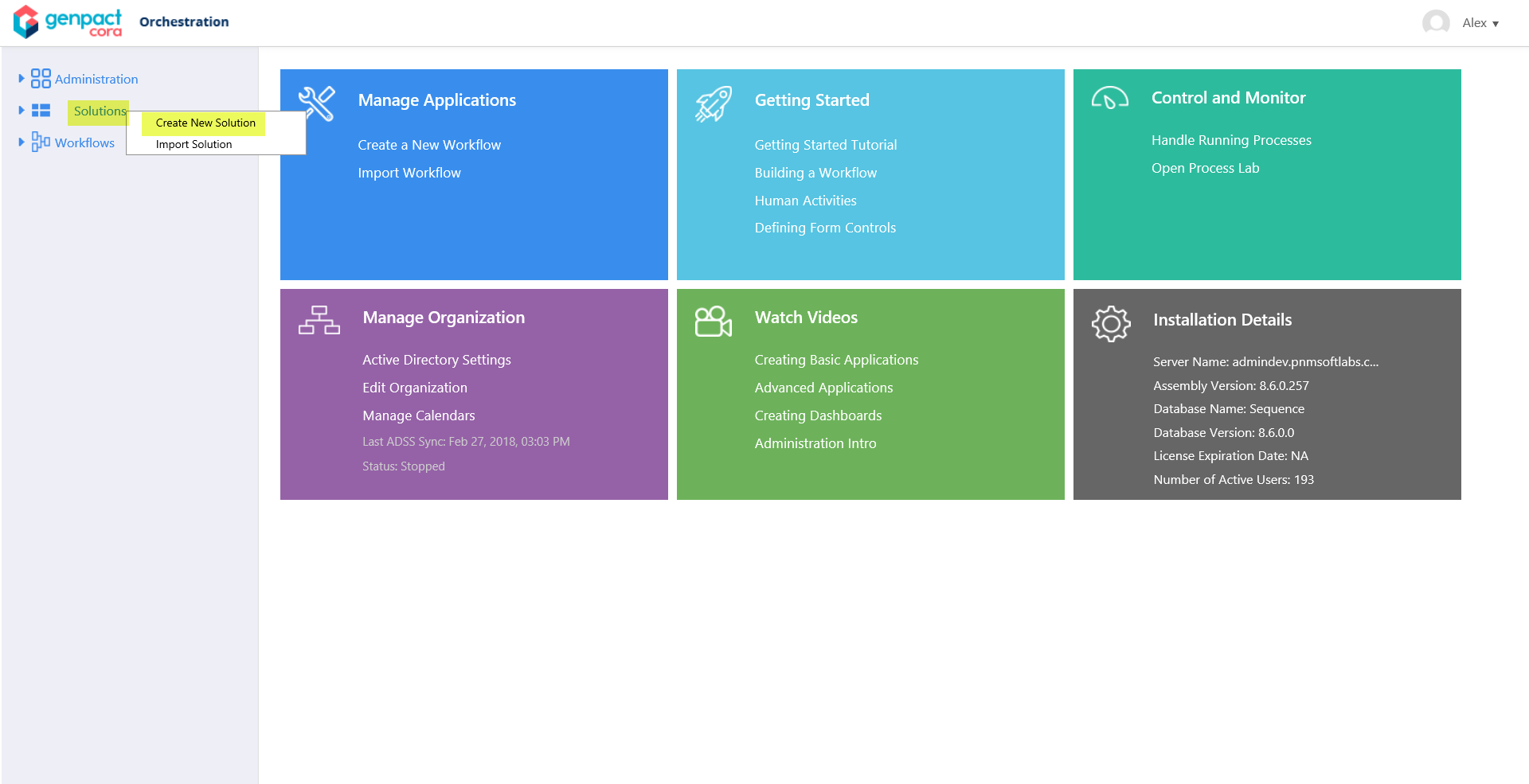1529x784 pixels.
Task: Click the Manage Organization heading
Action: click(444, 318)
